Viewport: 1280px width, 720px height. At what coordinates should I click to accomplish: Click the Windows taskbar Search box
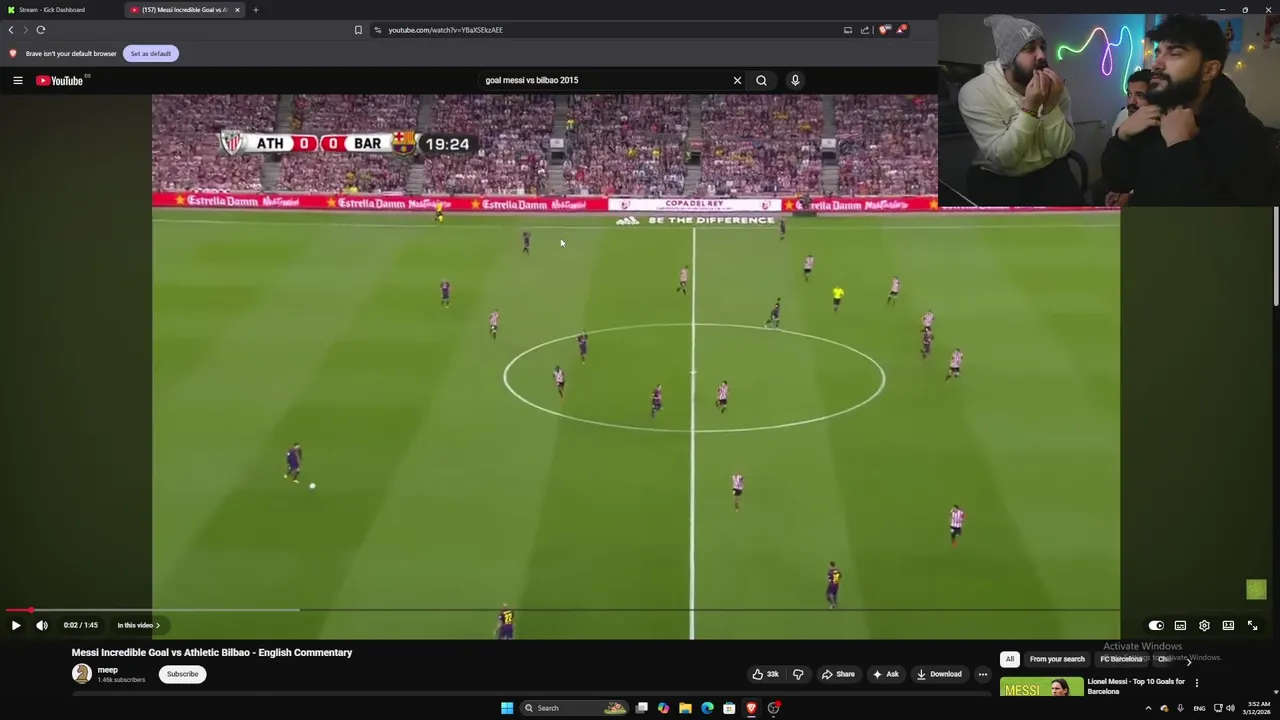point(575,708)
